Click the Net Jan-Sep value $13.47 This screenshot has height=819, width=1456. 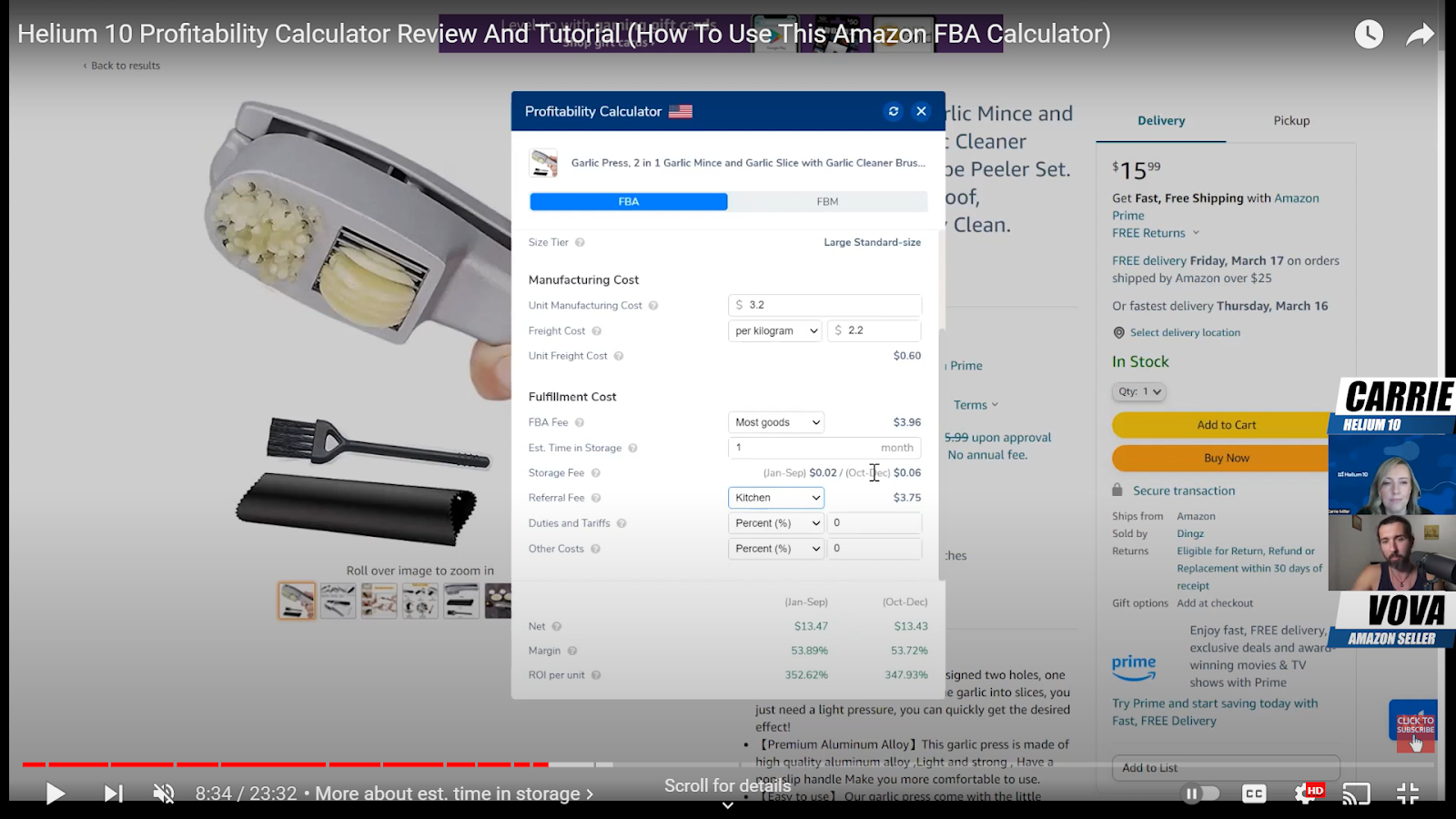811,626
